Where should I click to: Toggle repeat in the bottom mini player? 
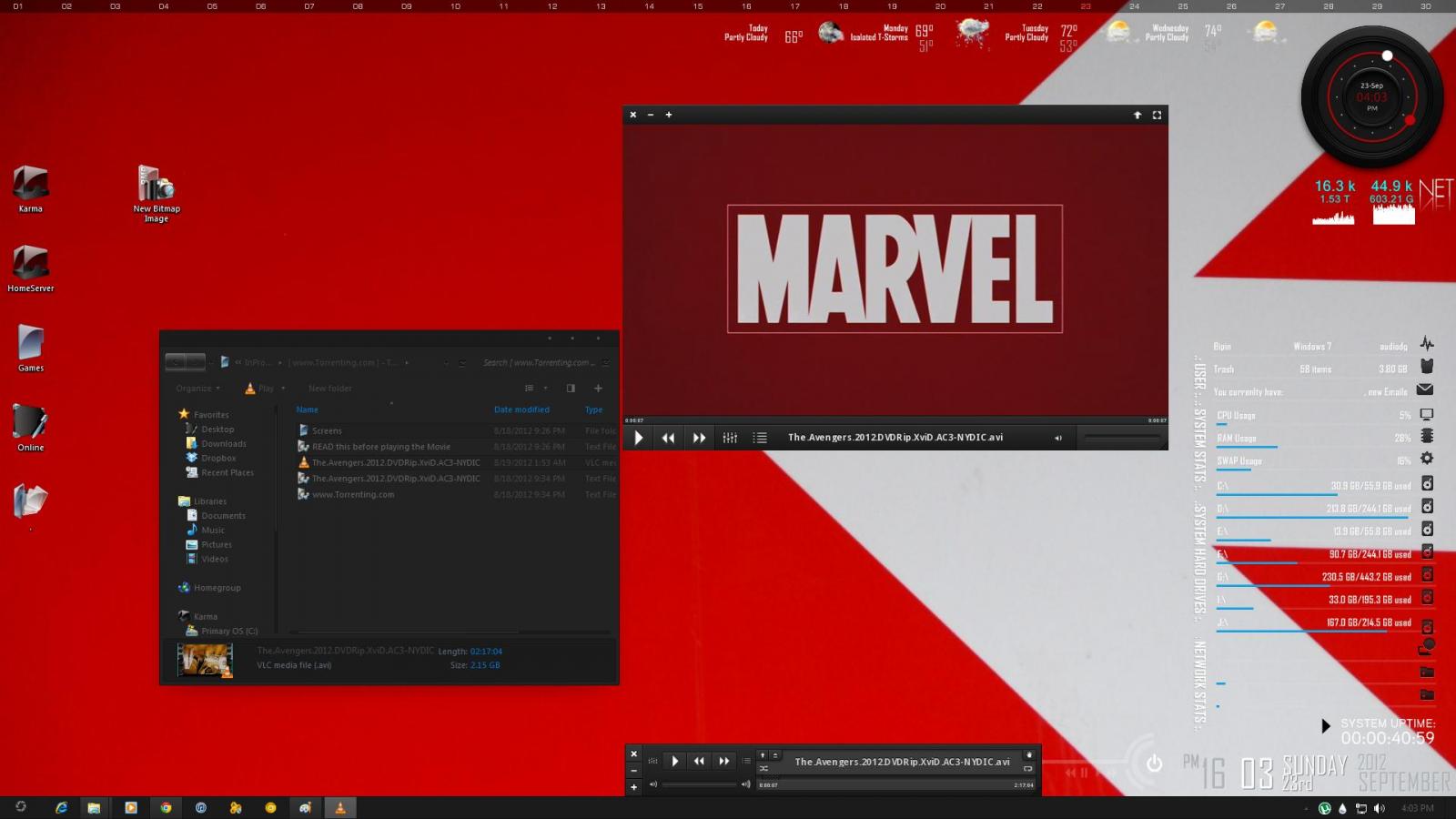(1028, 769)
